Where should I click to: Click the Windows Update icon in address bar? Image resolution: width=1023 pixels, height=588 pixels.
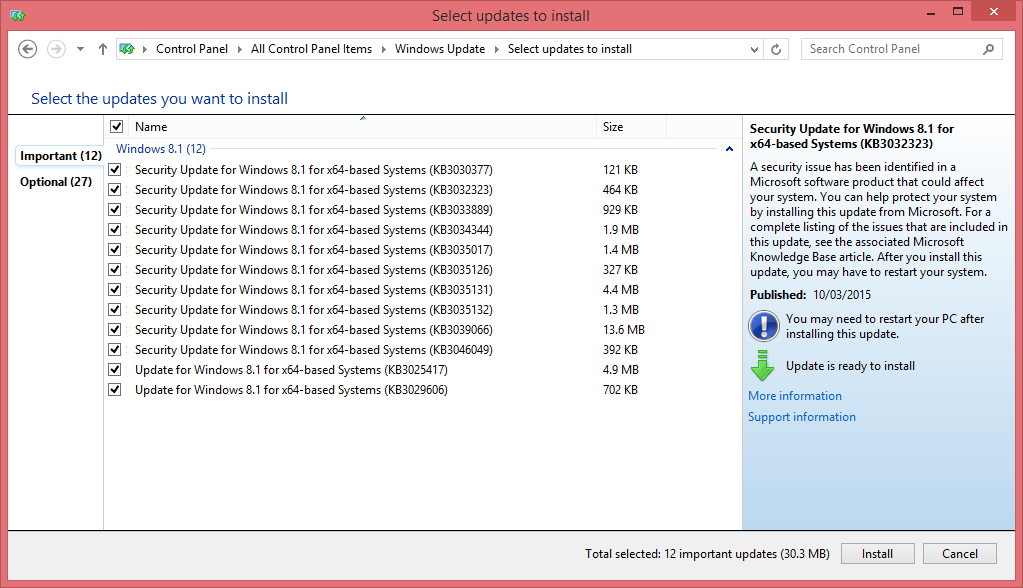(127, 49)
